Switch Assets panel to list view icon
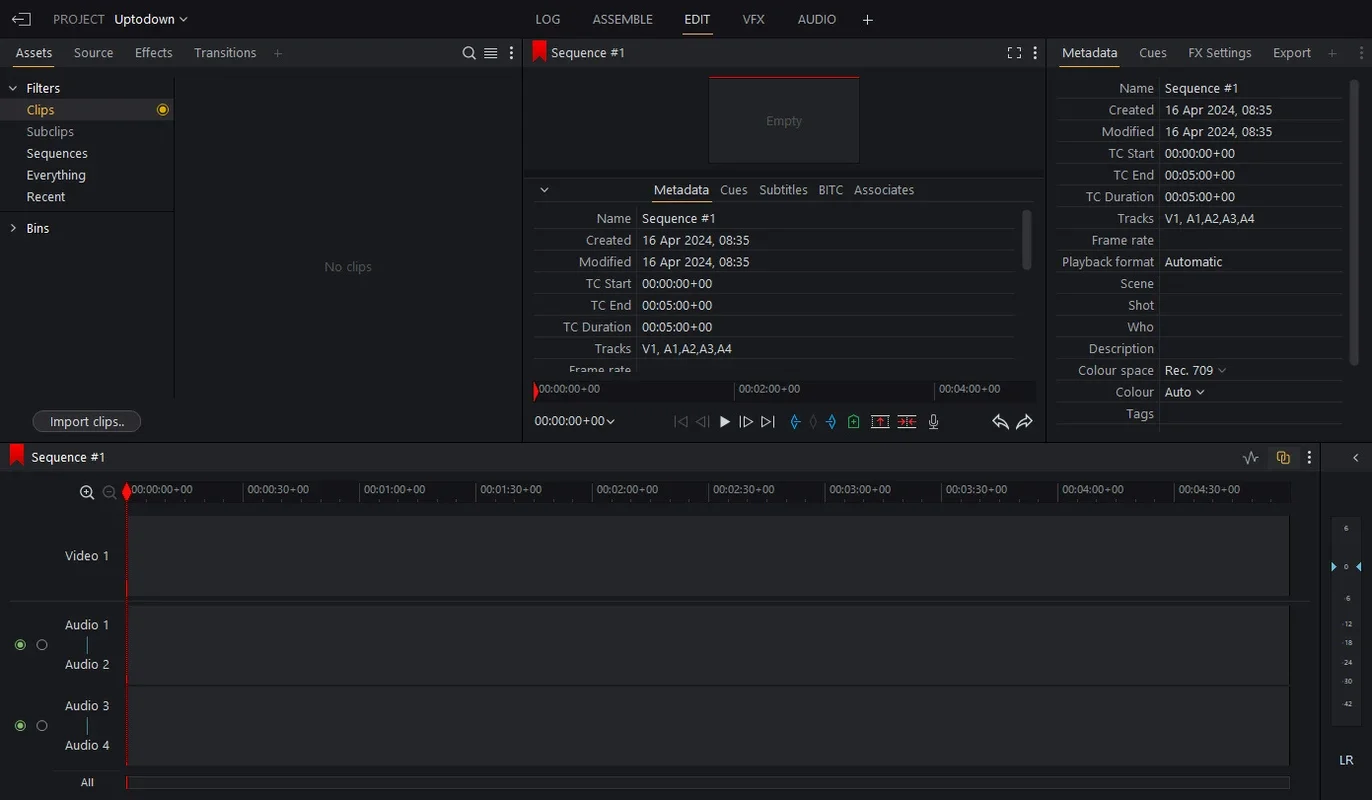This screenshot has width=1372, height=800. pyautogui.click(x=491, y=53)
